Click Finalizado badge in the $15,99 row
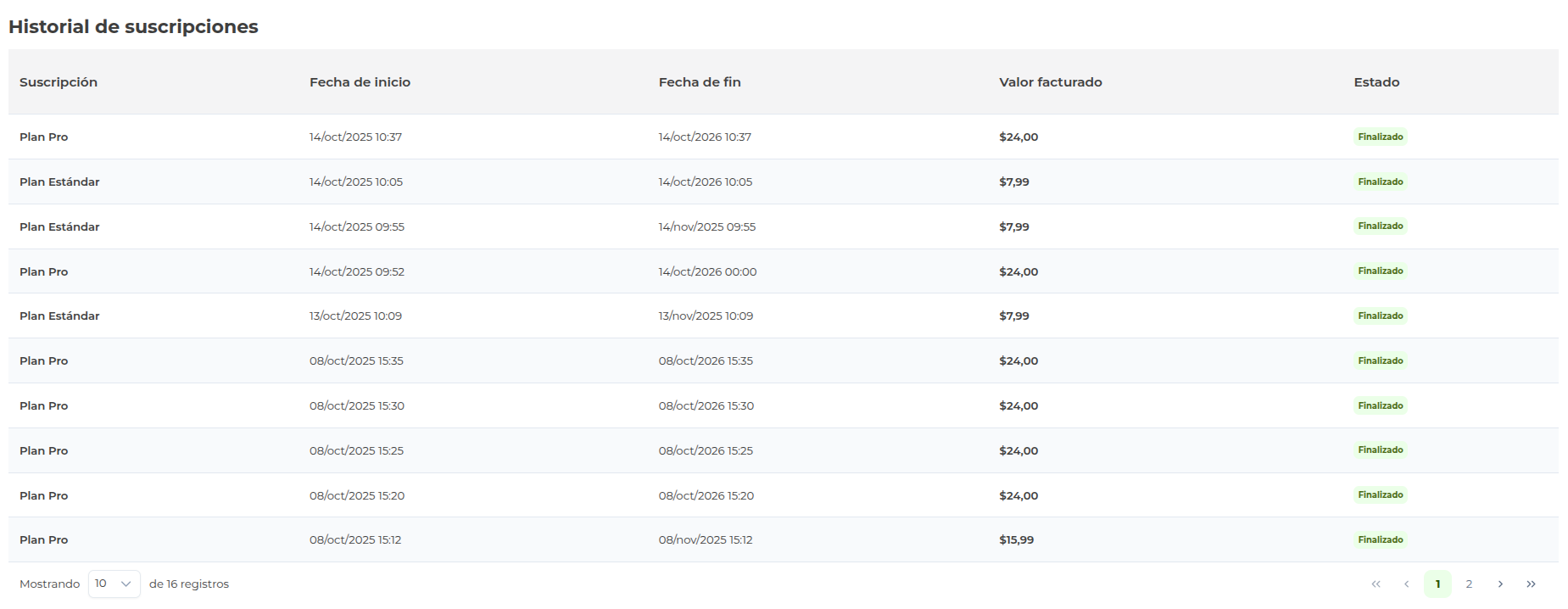This screenshot has height=609, width=1568. [x=1380, y=539]
